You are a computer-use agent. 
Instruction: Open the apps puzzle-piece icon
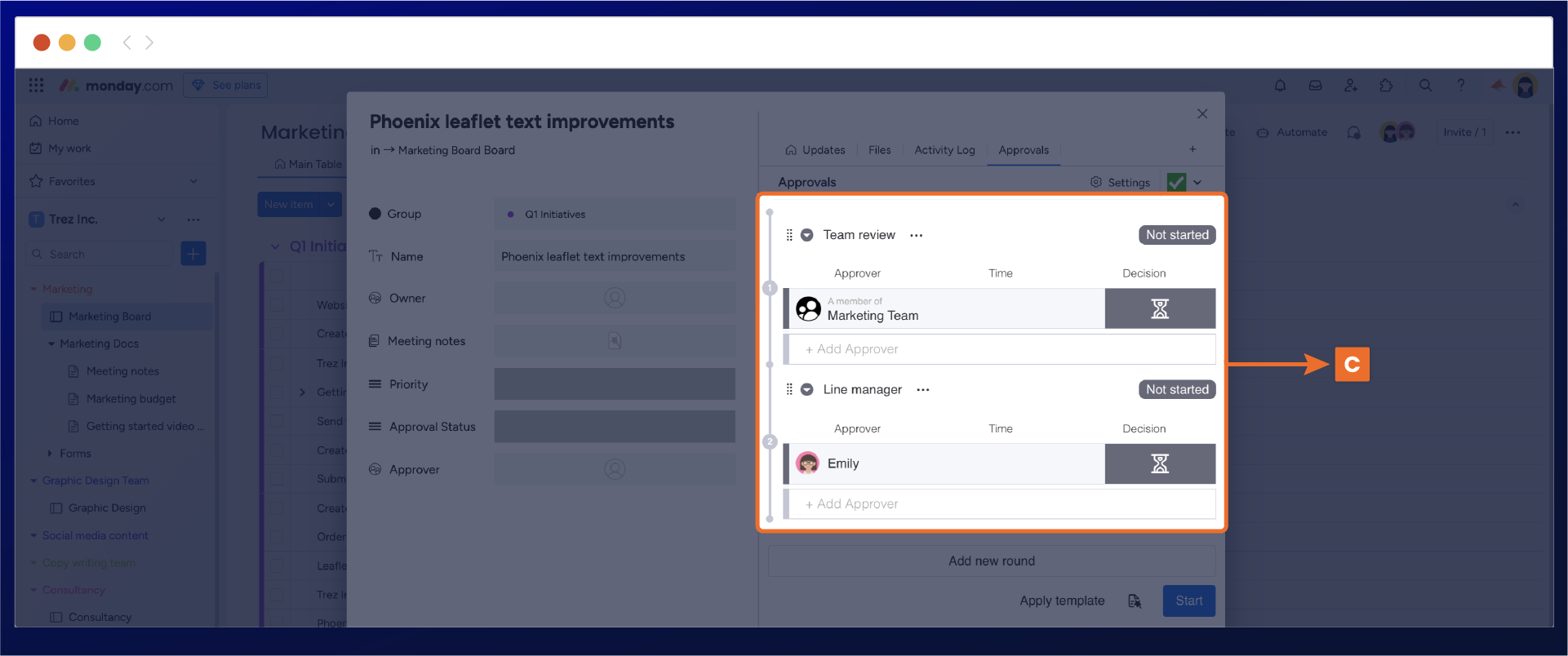1386,86
